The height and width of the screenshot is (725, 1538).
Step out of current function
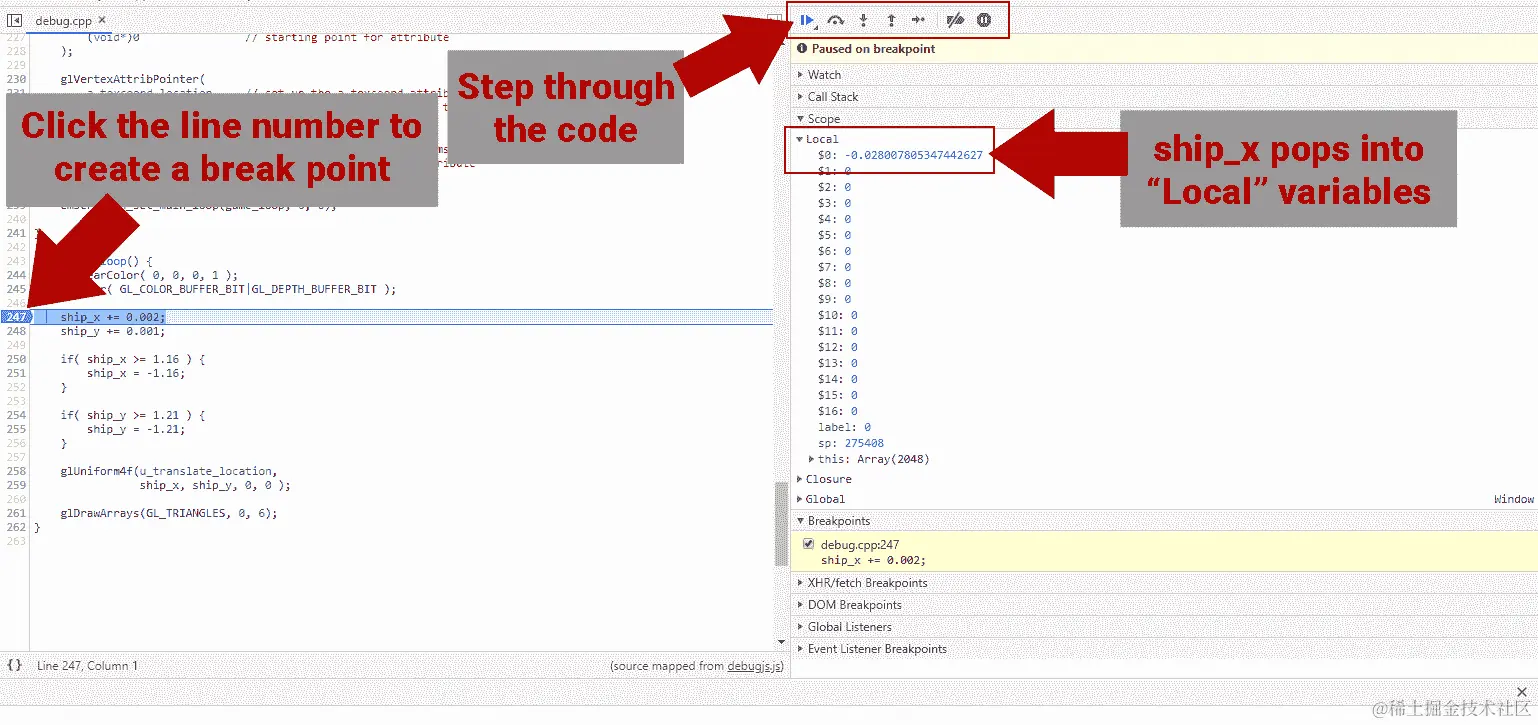pos(891,20)
